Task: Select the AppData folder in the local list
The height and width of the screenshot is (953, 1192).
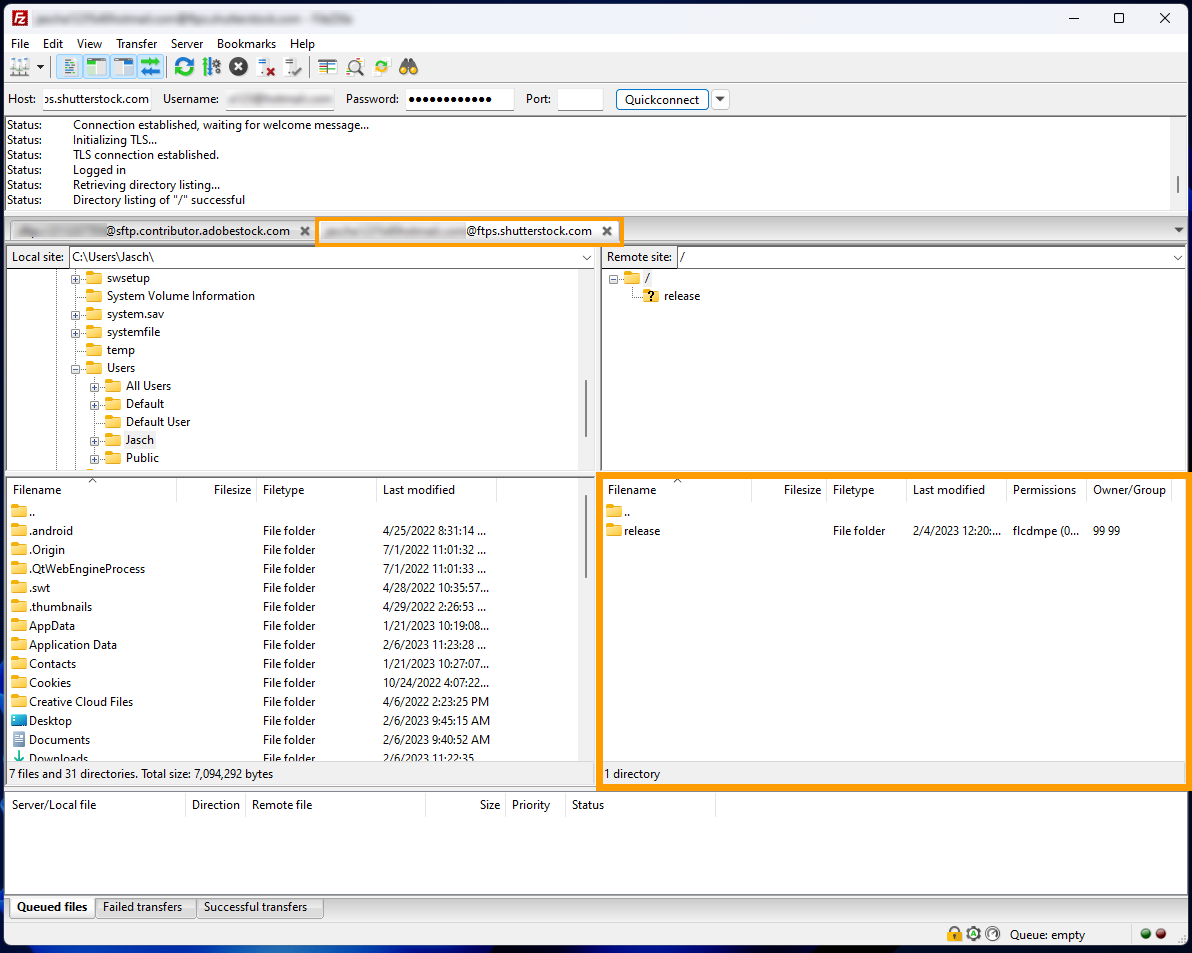Action: tap(293, 625)
